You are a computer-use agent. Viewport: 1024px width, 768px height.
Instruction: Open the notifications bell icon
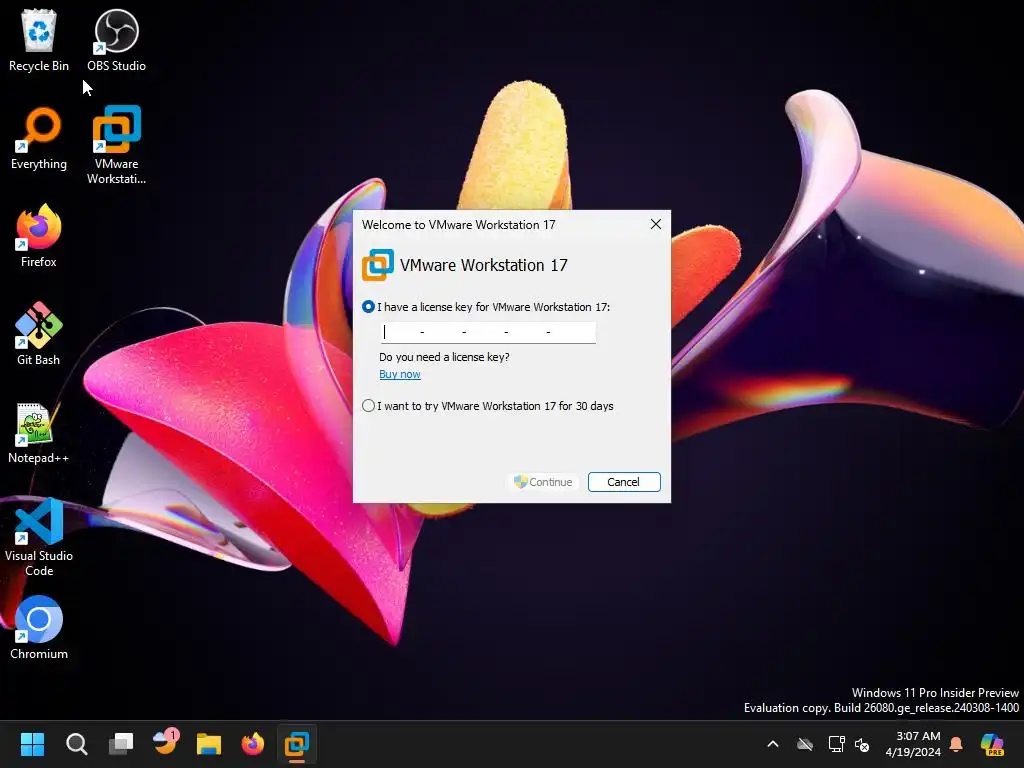pyautogui.click(x=956, y=744)
